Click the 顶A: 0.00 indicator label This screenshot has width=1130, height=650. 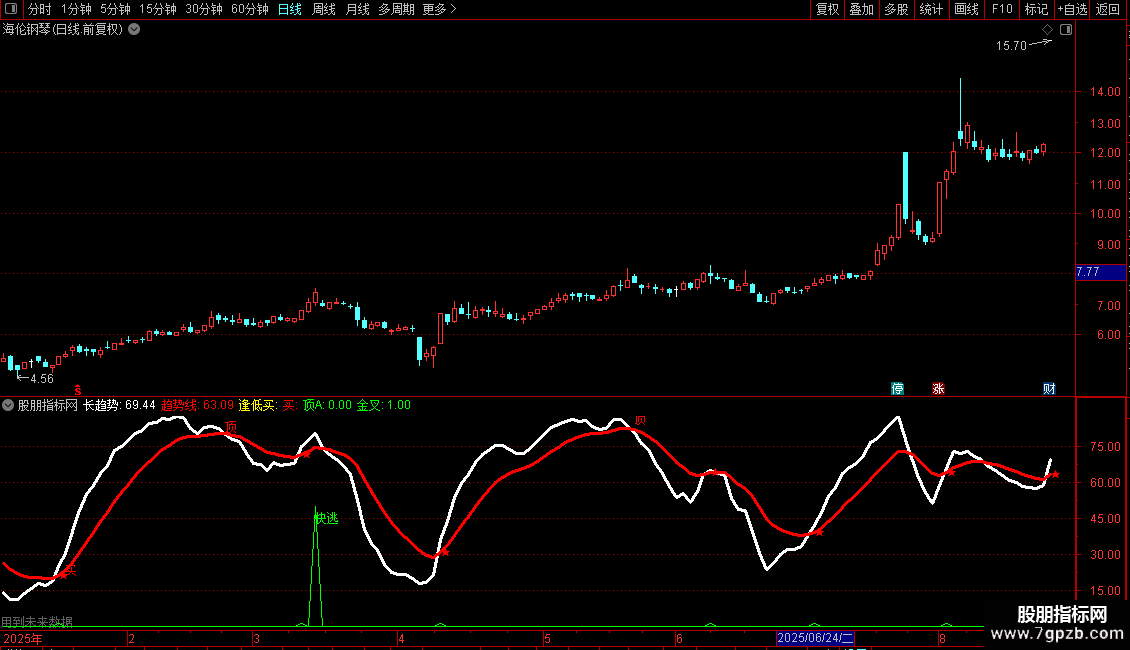point(327,405)
